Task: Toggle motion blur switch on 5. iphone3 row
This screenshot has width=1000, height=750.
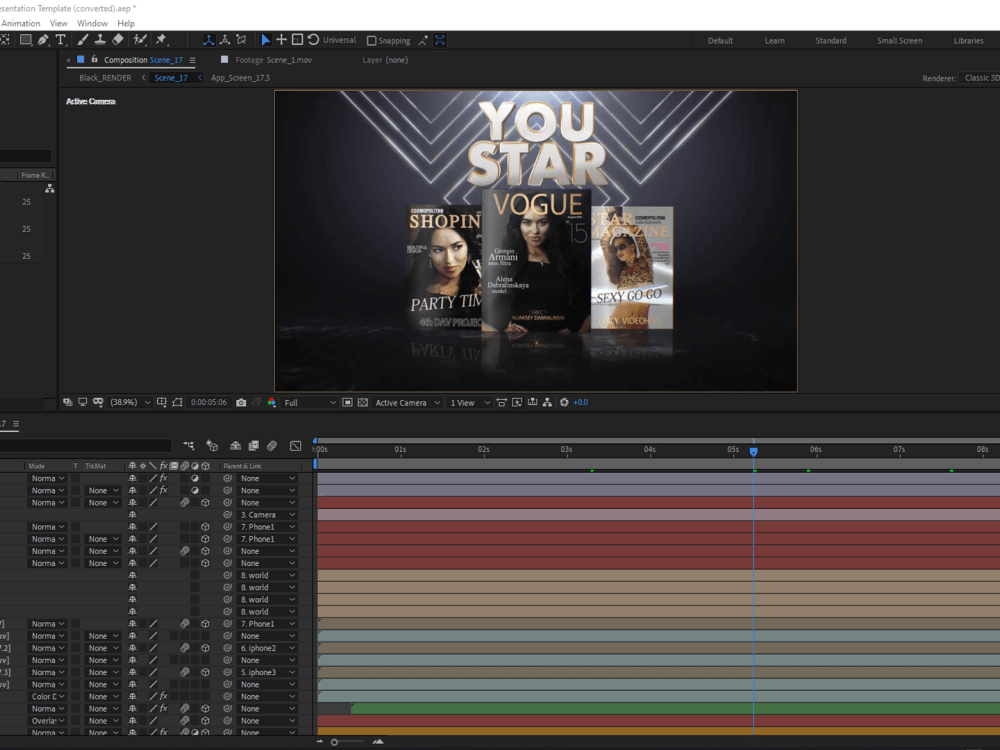Action: tap(184, 672)
